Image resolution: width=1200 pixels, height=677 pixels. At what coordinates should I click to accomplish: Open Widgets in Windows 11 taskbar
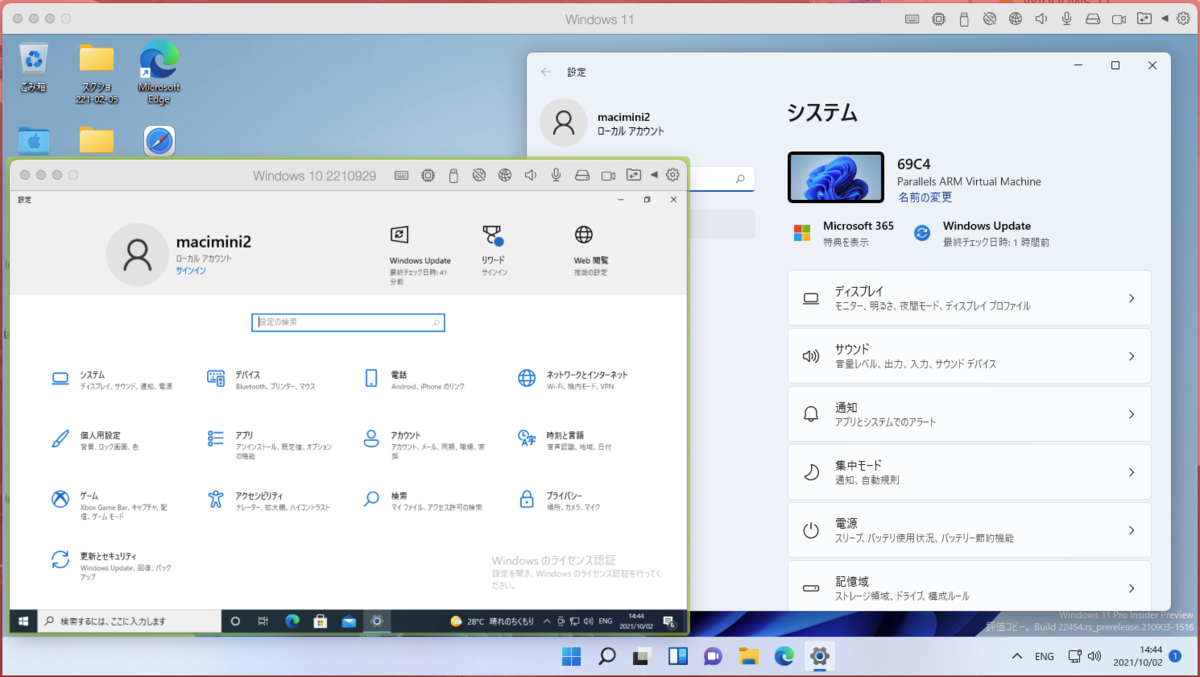click(x=677, y=656)
